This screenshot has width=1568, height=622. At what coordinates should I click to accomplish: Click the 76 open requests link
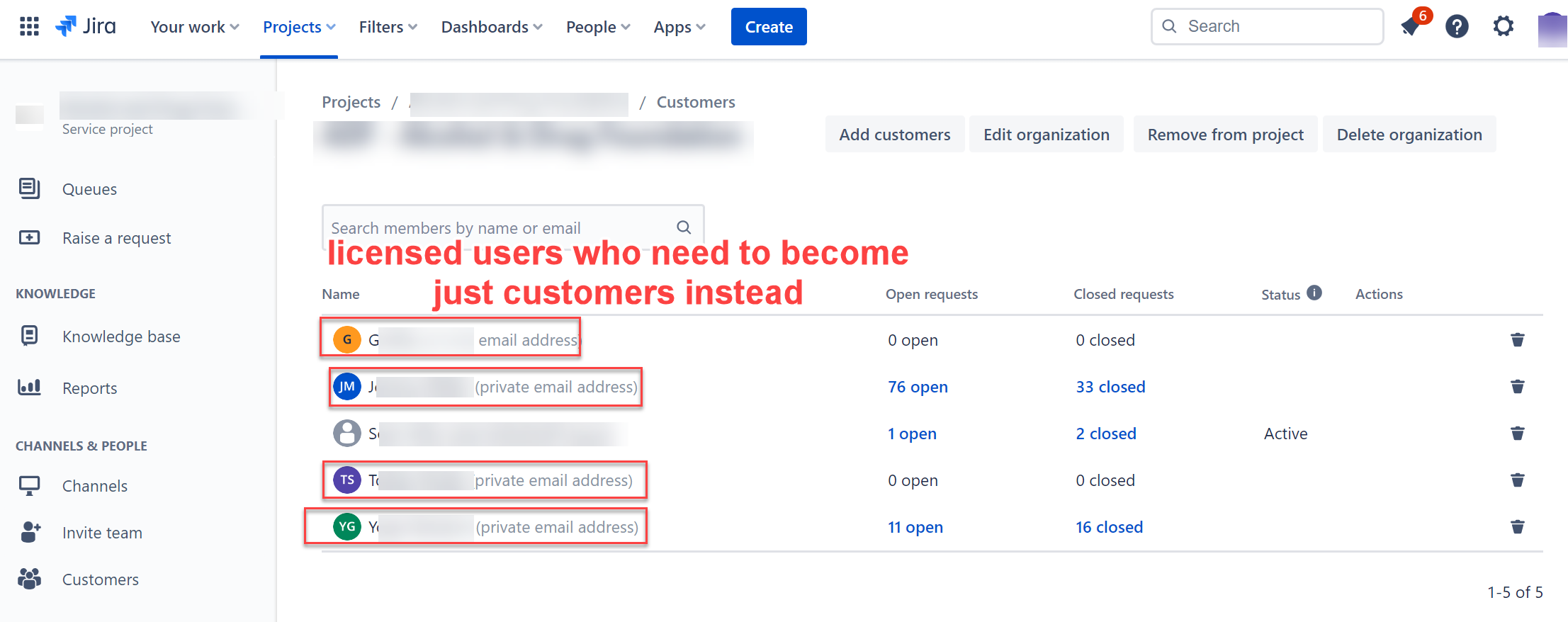click(918, 387)
